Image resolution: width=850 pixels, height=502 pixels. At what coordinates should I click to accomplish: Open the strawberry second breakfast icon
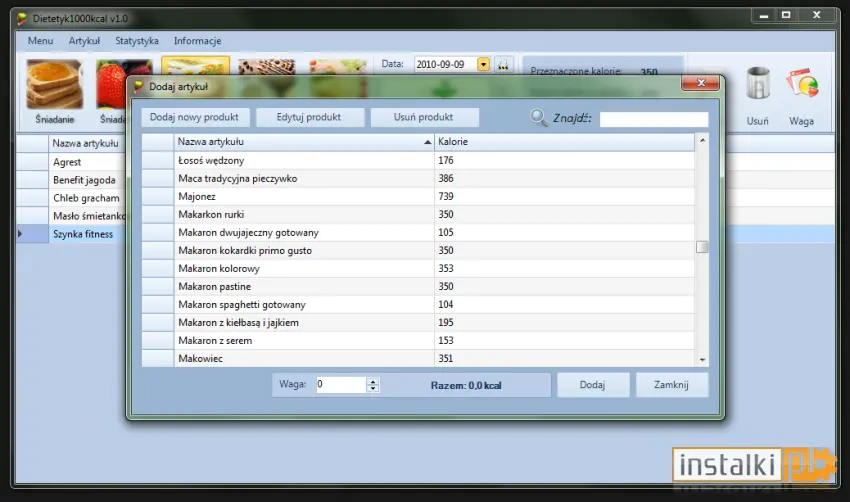(112, 84)
